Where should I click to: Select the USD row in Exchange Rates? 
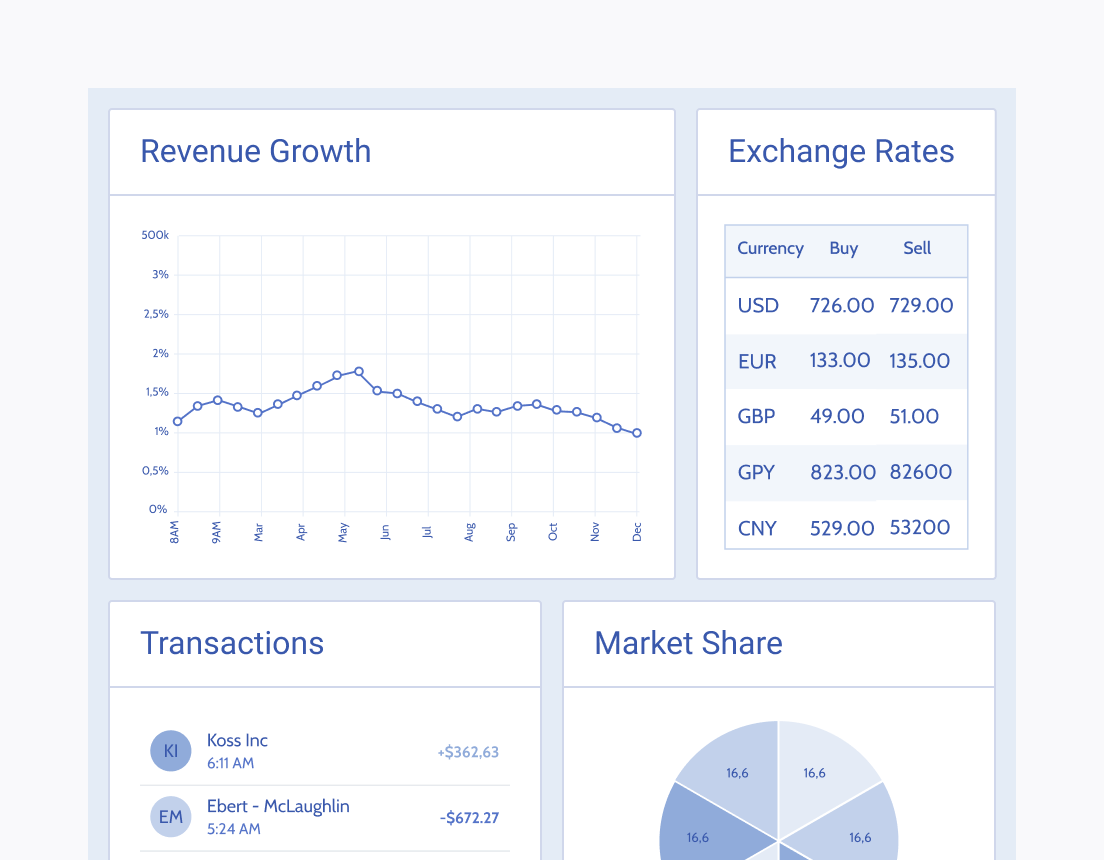846,305
